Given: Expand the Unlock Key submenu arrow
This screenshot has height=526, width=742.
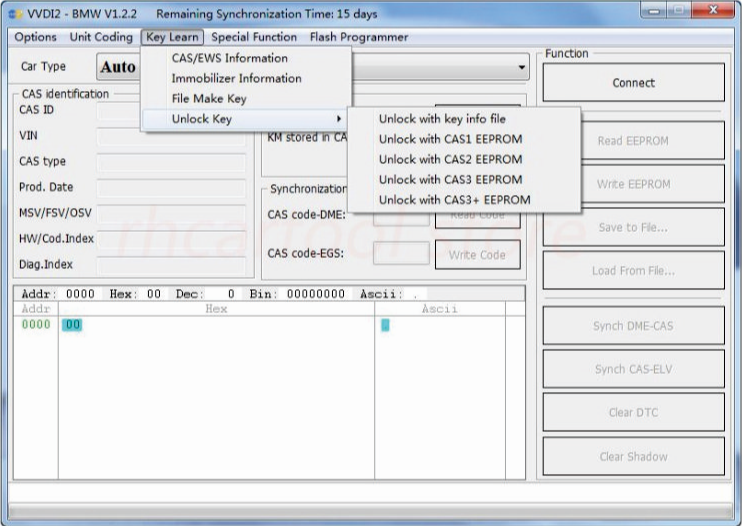Looking at the screenshot, I should click(338, 119).
